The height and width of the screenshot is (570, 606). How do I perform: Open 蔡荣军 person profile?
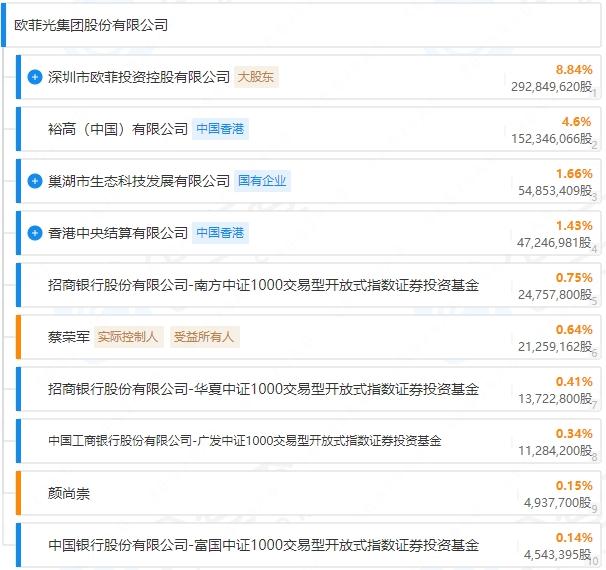[x=69, y=337]
